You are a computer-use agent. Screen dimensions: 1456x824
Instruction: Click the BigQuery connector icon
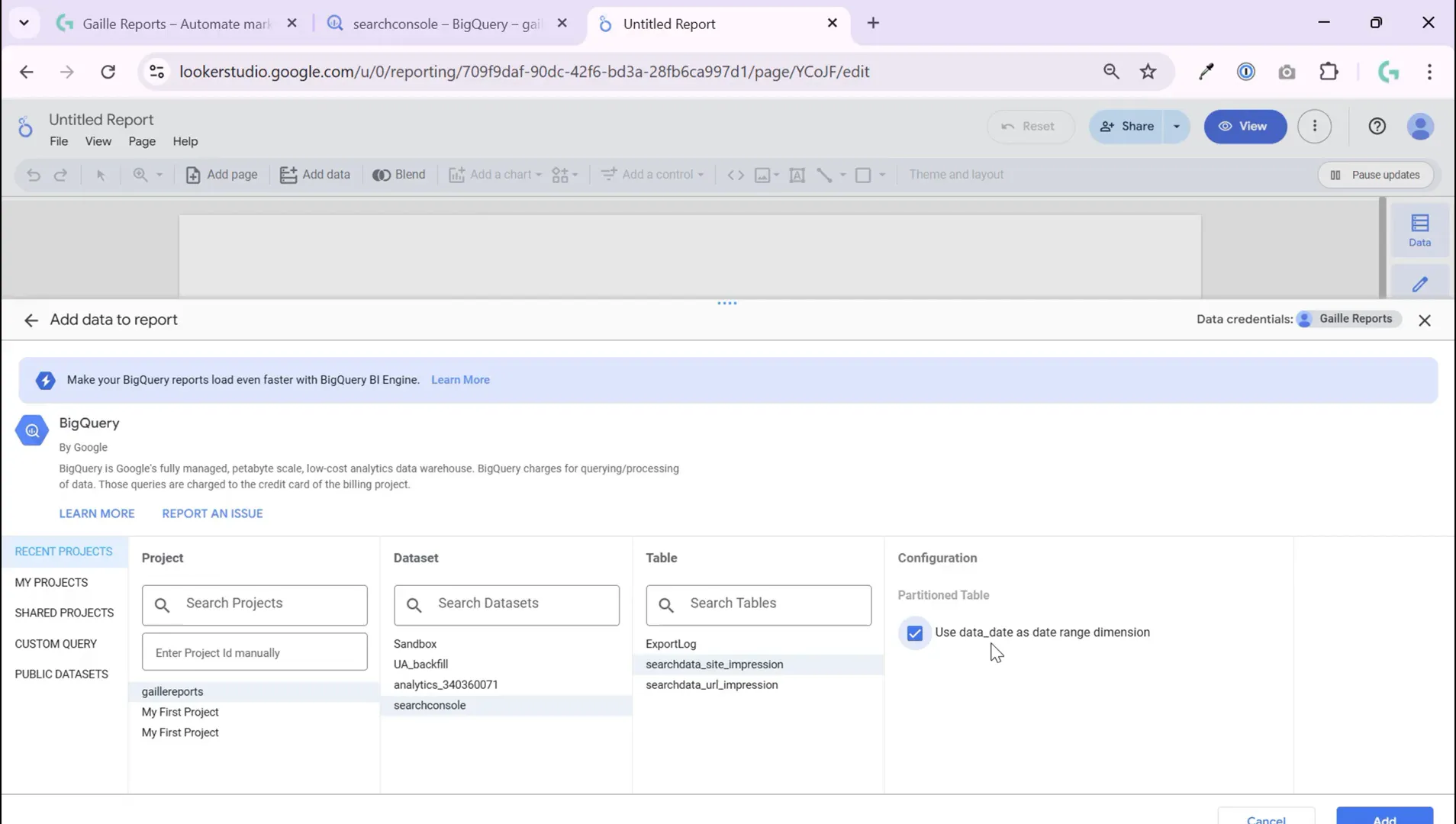point(32,430)
